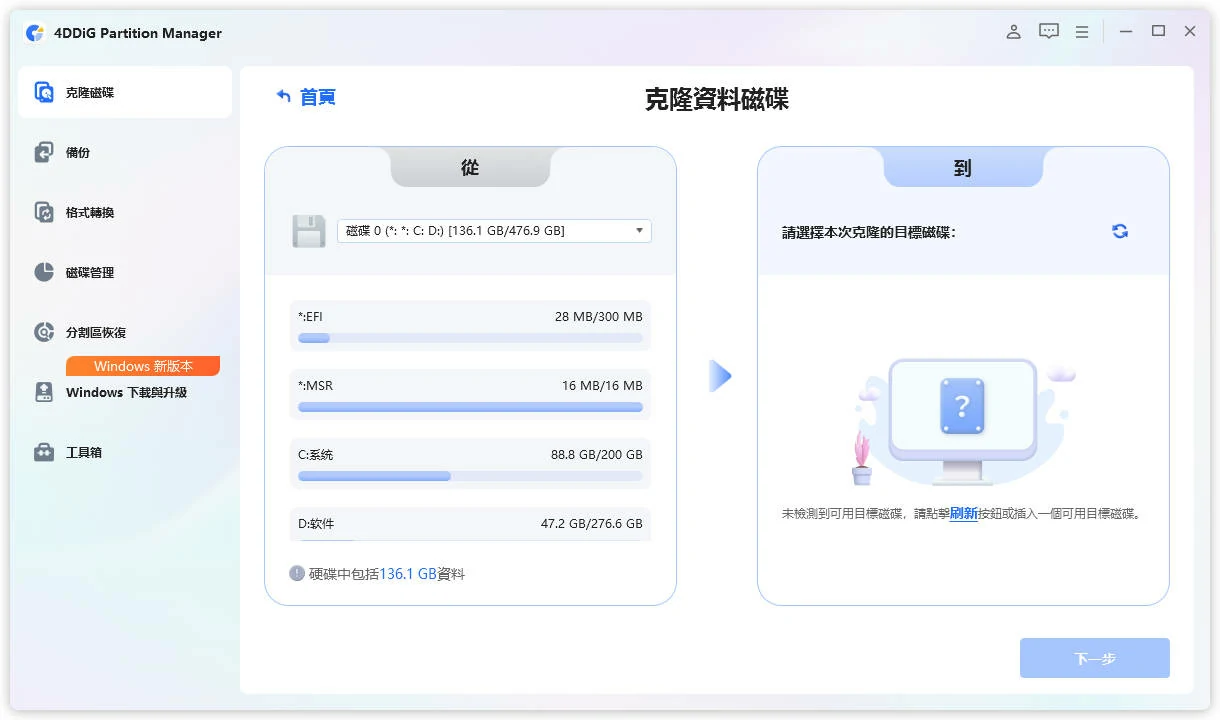Select the C:系统 partition label

click(x=316, y=454)
